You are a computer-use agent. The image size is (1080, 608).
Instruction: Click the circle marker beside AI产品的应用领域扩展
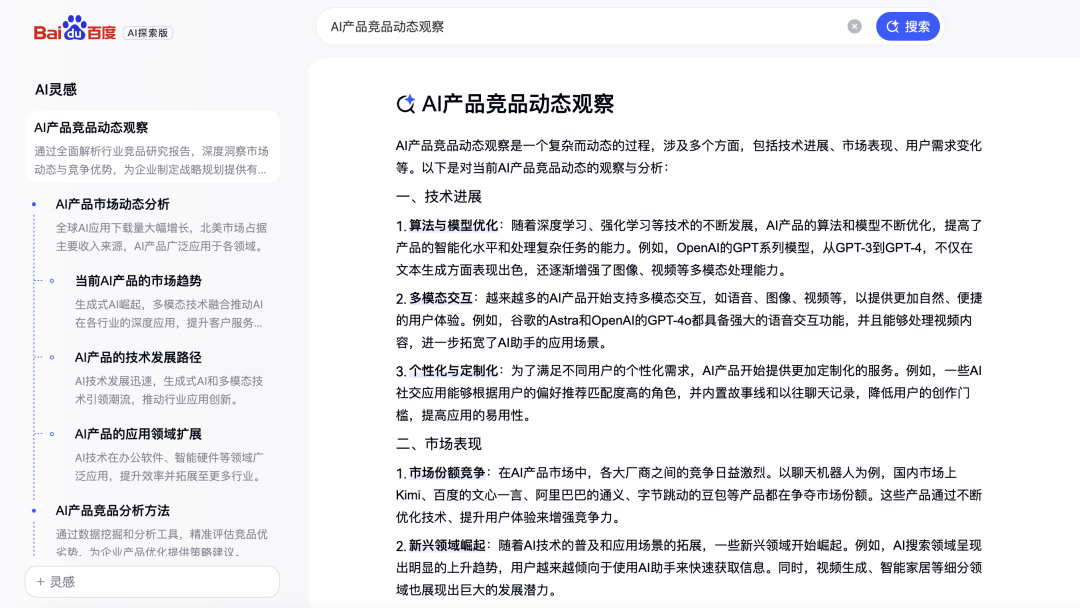click(52, 434)
